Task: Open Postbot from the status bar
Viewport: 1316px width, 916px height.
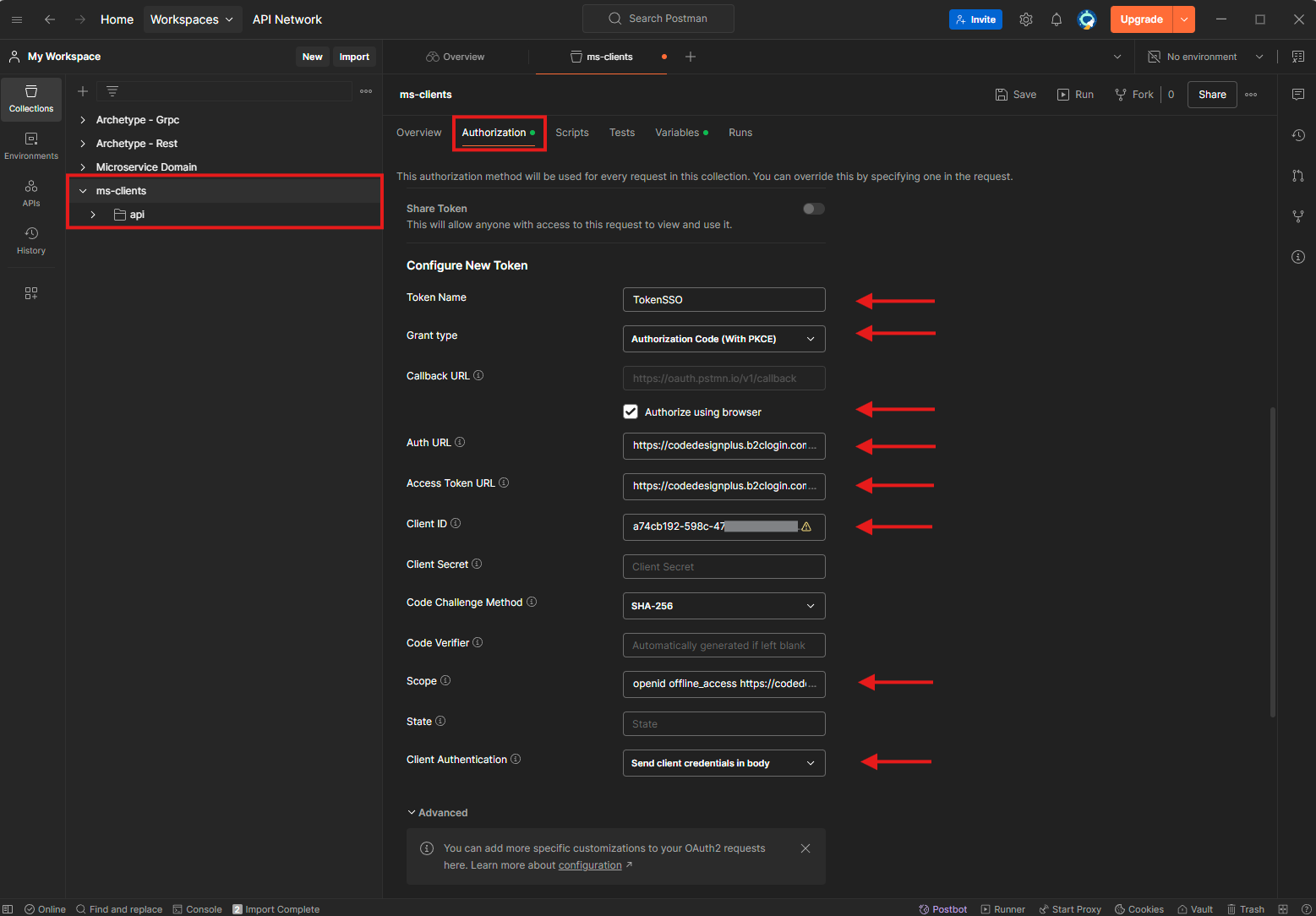Action: coord(943,909)
